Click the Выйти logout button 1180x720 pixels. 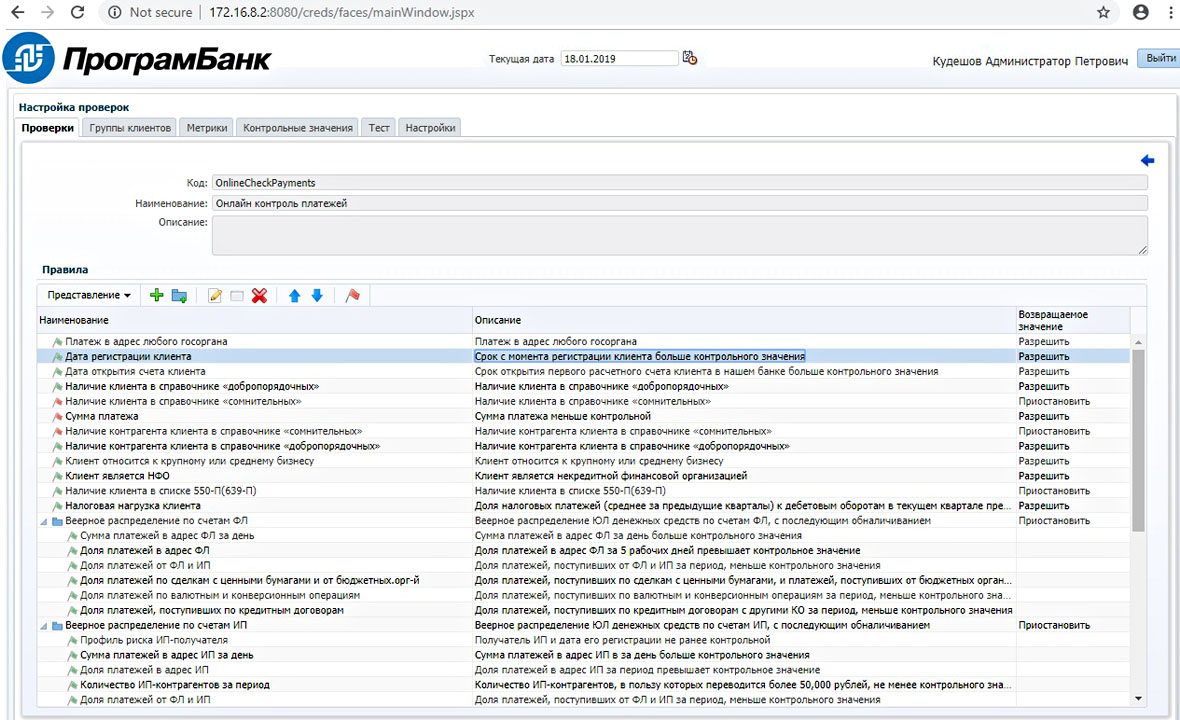[x=1160, y=58]
